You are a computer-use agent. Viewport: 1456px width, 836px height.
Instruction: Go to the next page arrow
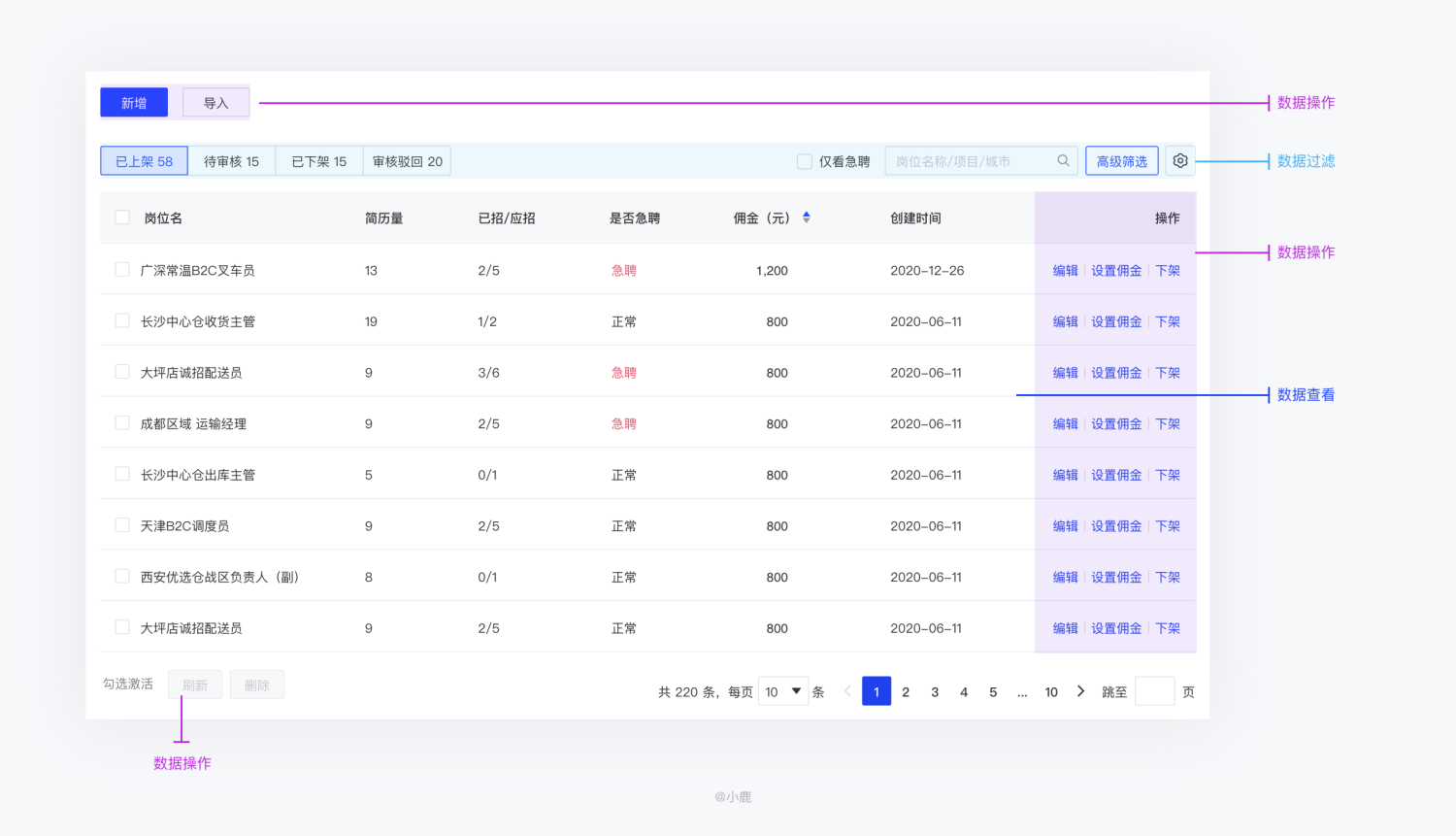[1080, 691]
